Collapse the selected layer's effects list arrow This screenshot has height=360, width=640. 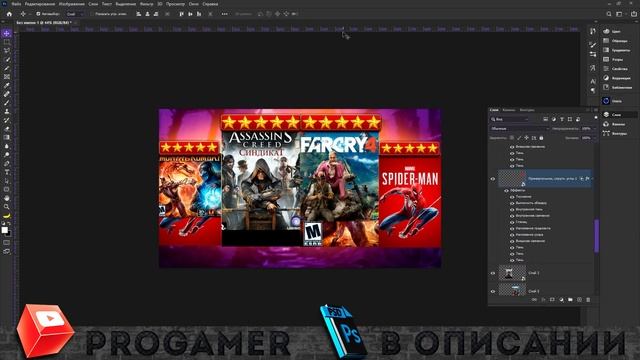[593, 179]
